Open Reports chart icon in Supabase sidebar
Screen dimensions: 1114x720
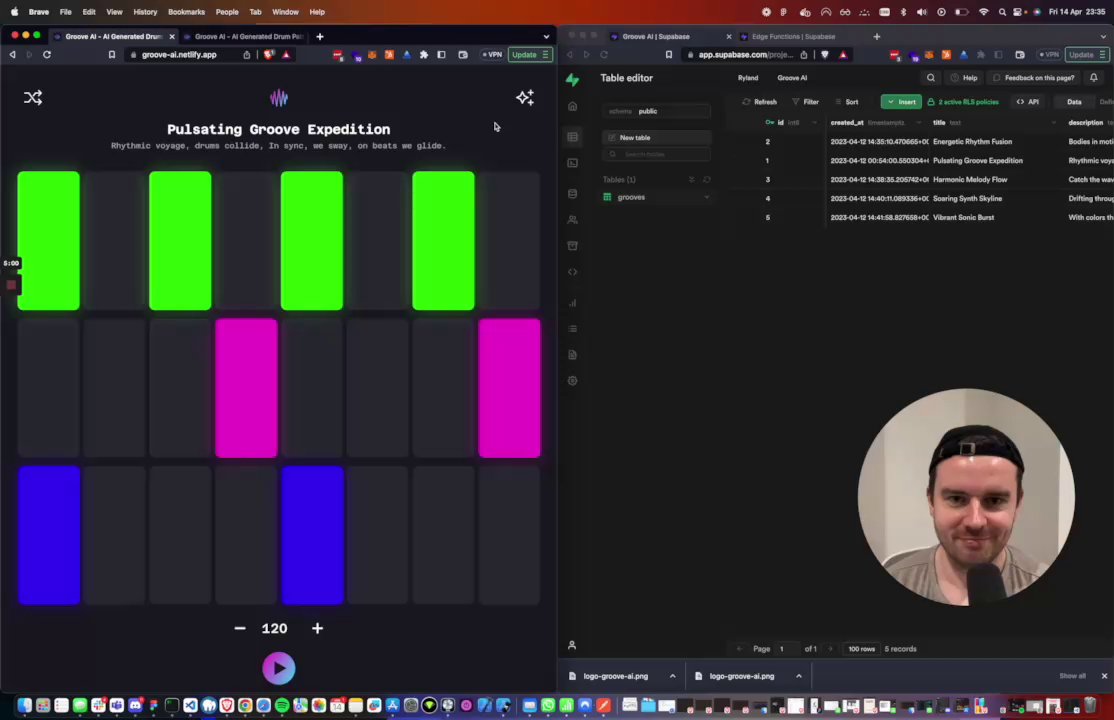pyautogui.click(x=573, y=303)
